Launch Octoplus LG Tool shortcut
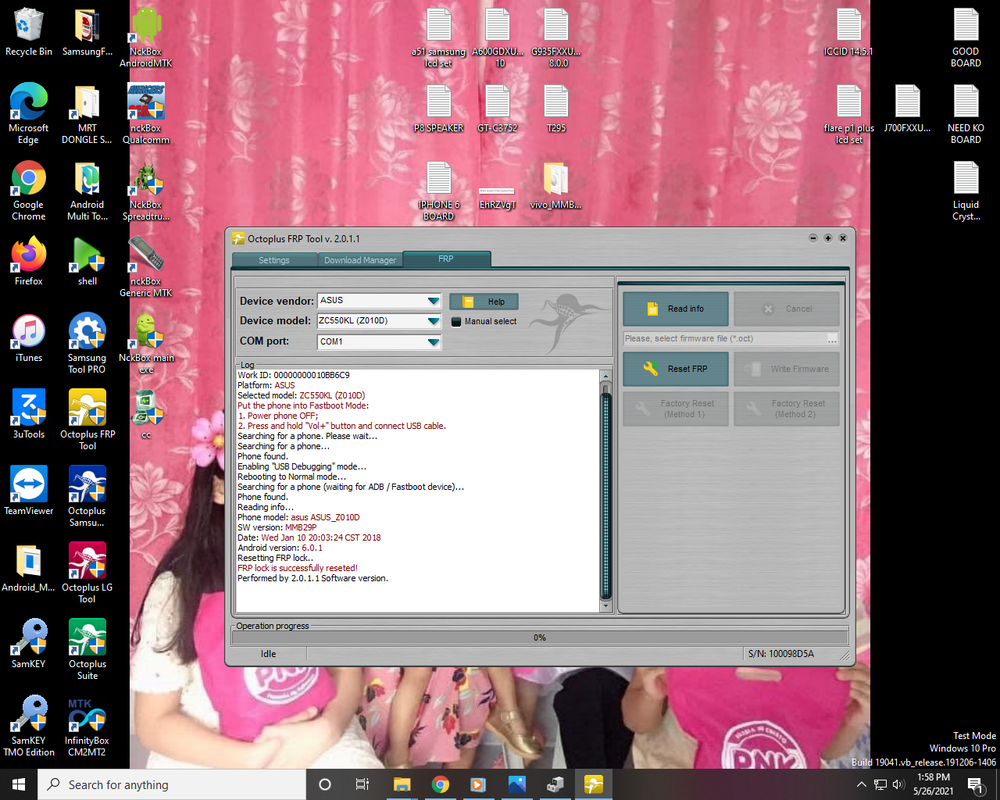1000x800 pixels. pyautogui.click(x=87, y=573)
